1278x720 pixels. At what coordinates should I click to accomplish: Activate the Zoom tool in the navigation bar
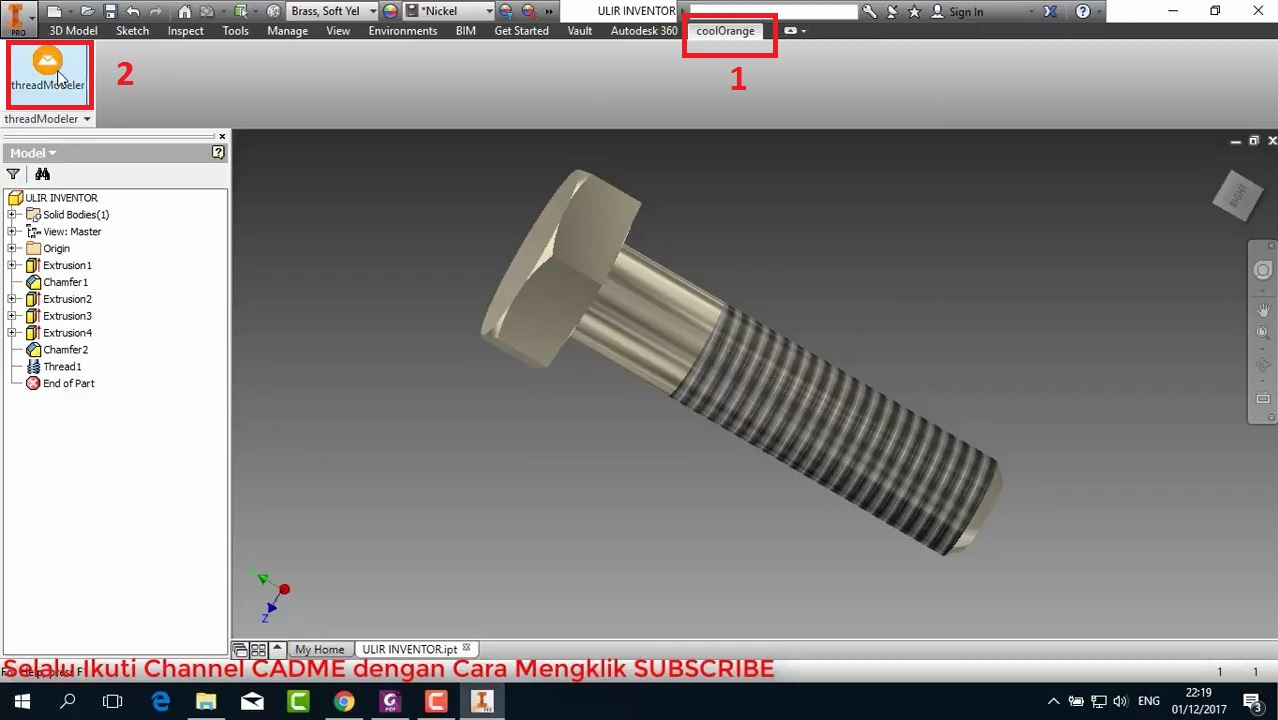coord(1263,330)
